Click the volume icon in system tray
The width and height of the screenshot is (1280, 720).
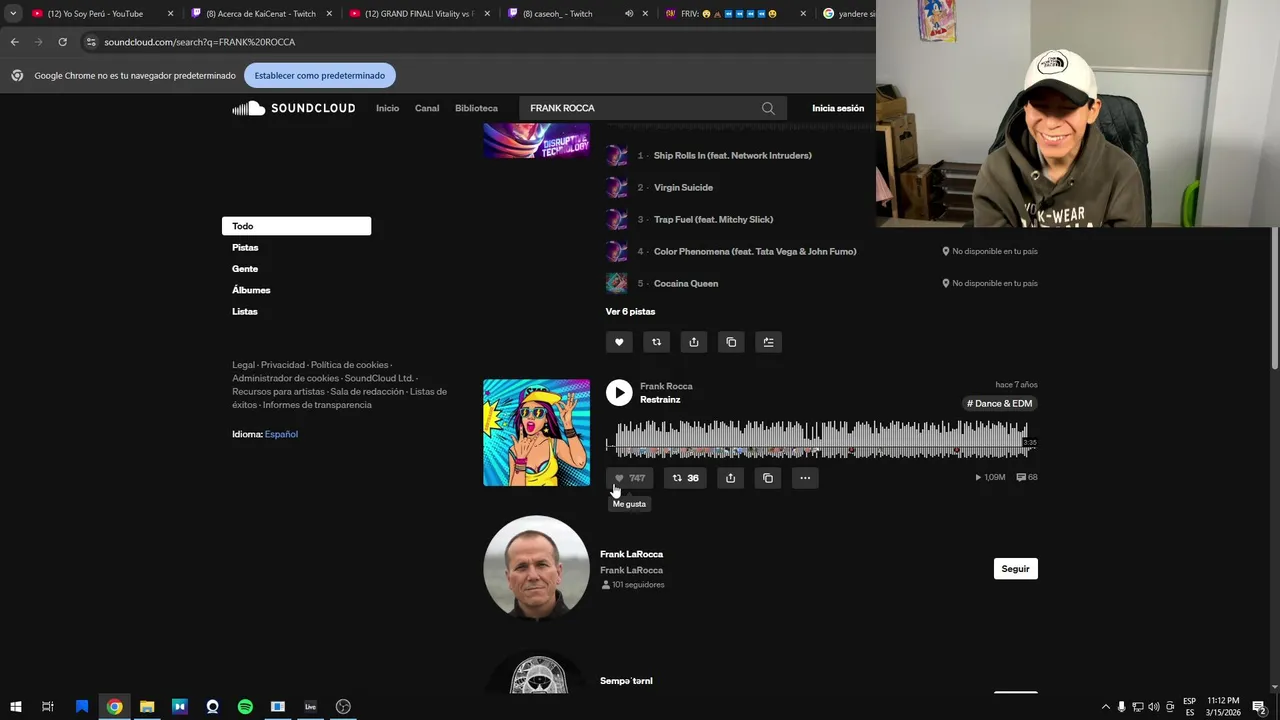coord(1154,707)
